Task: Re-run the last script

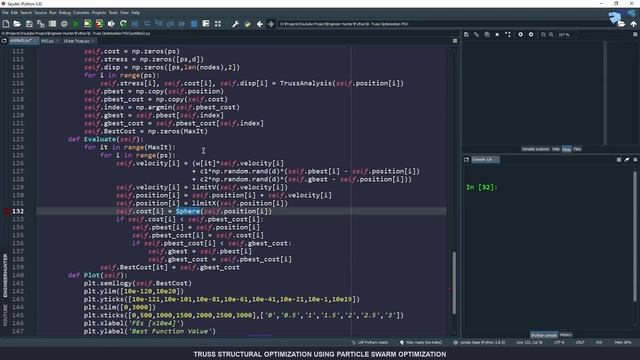Action: (123, 24)
